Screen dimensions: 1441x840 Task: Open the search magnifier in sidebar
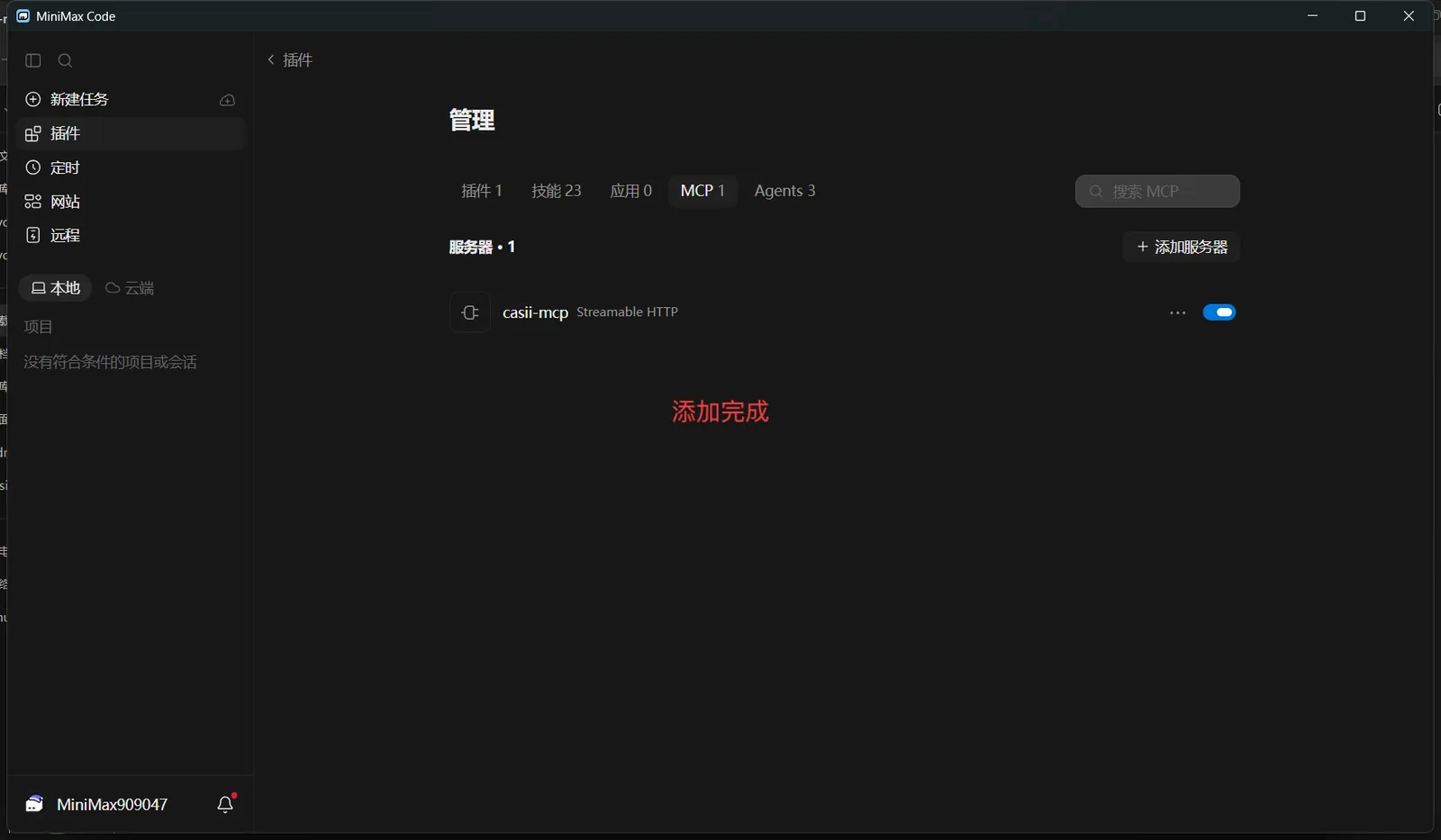coord(65,60)
